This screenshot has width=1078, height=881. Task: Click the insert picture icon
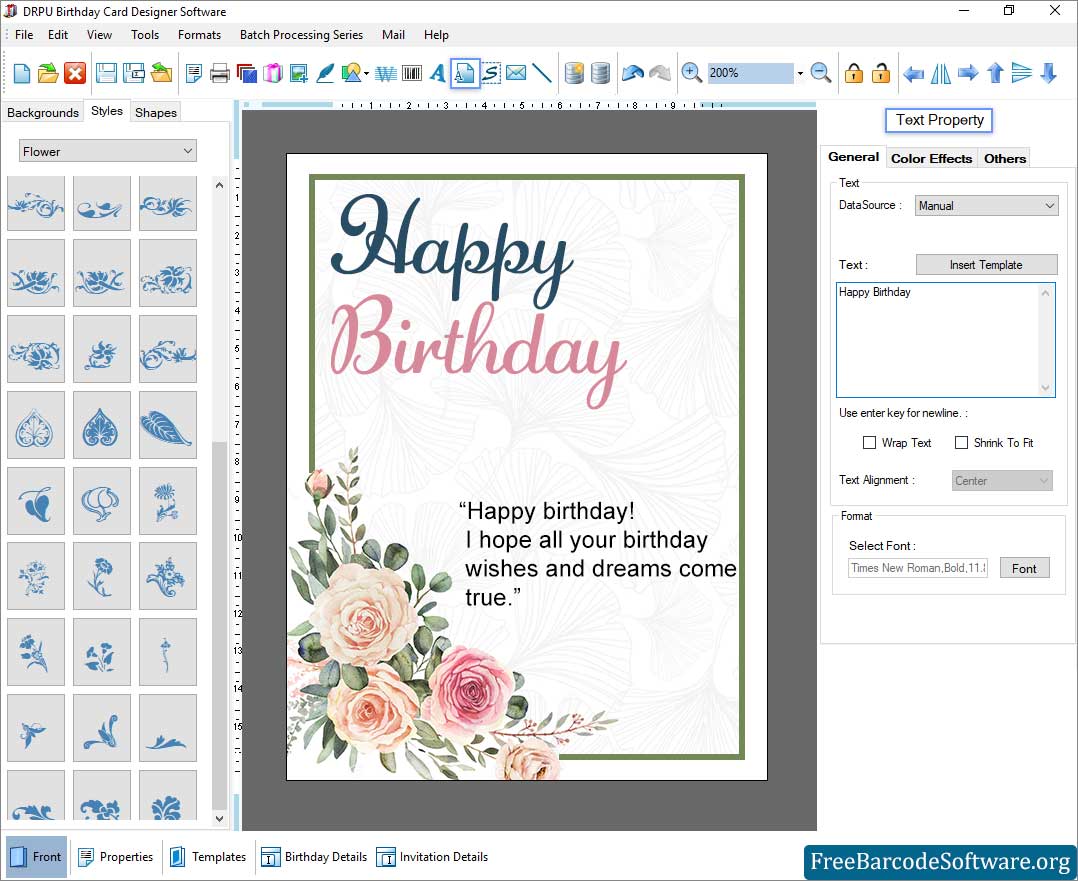[298, 73]
